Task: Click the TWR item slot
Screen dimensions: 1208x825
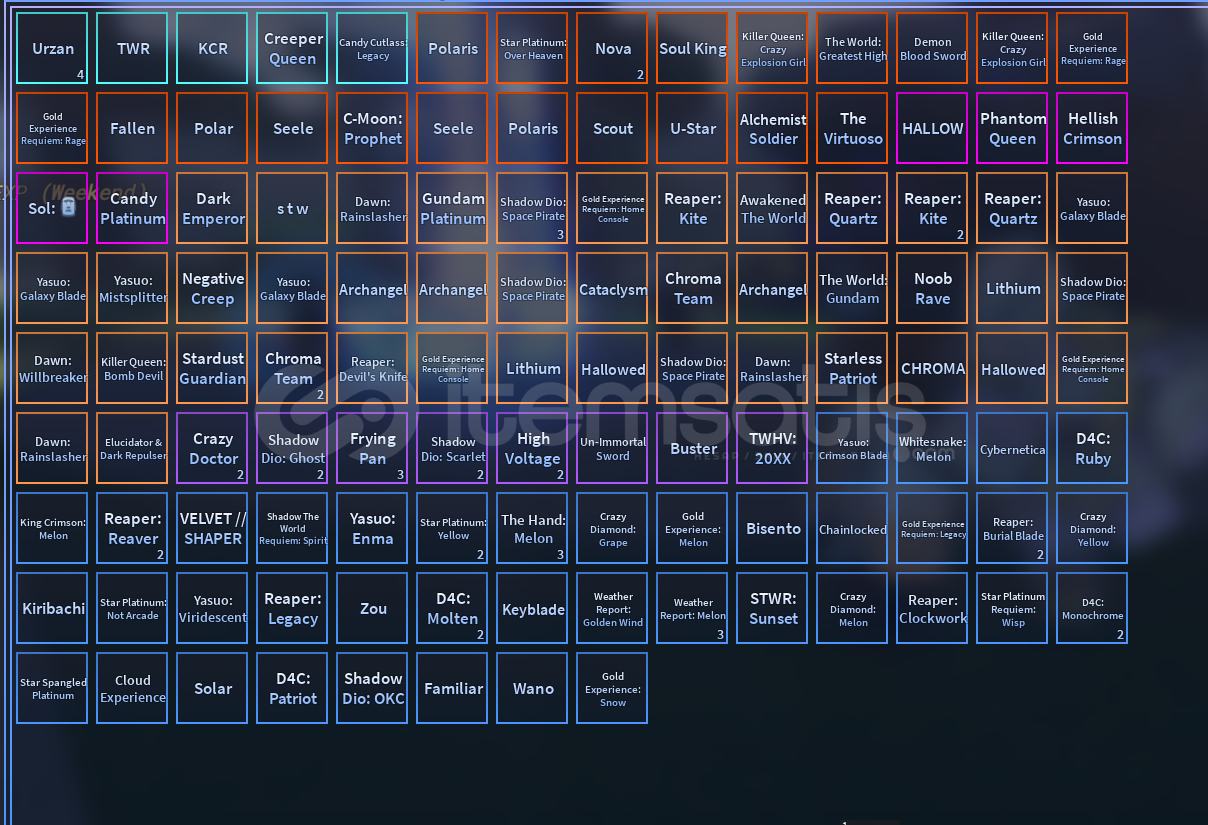Action: coord(132,48)
